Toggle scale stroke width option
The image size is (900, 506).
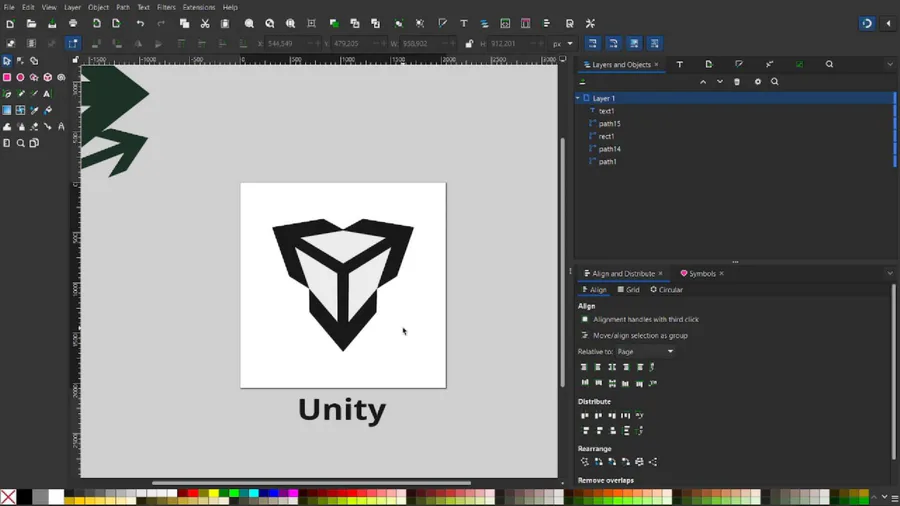pos(593,44)
